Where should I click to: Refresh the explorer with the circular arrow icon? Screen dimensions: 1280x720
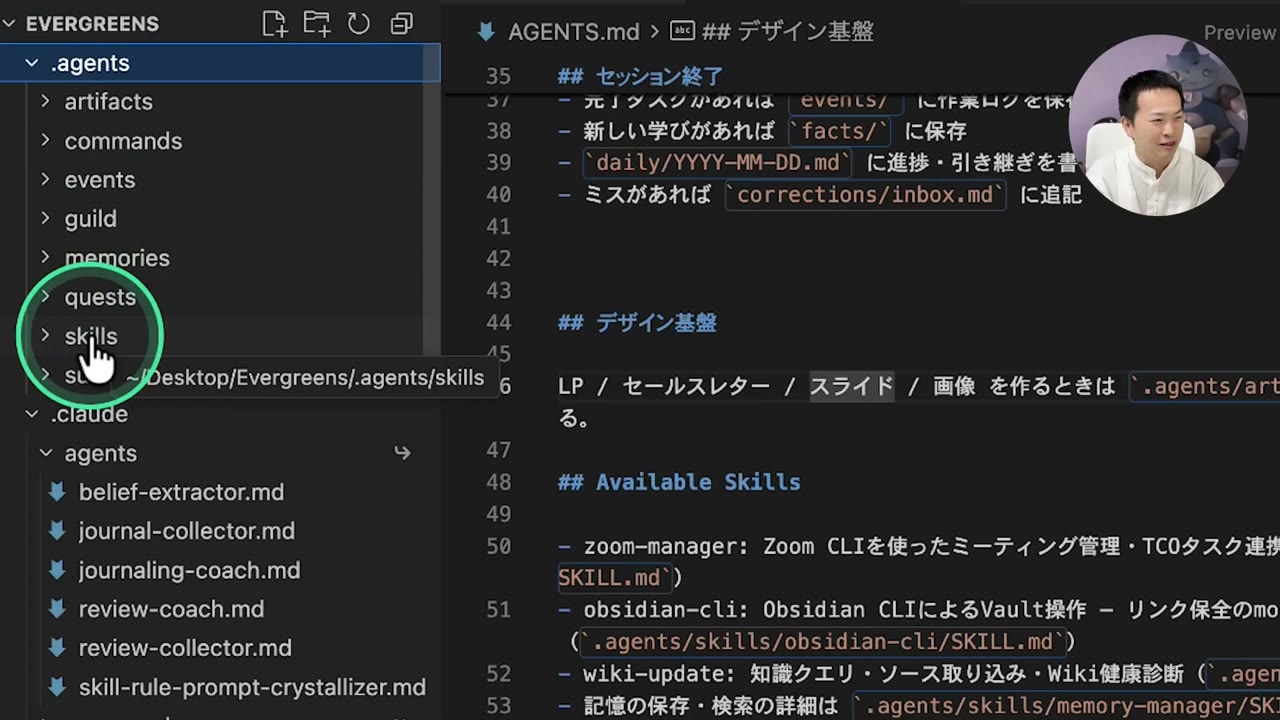pos(359,24)
